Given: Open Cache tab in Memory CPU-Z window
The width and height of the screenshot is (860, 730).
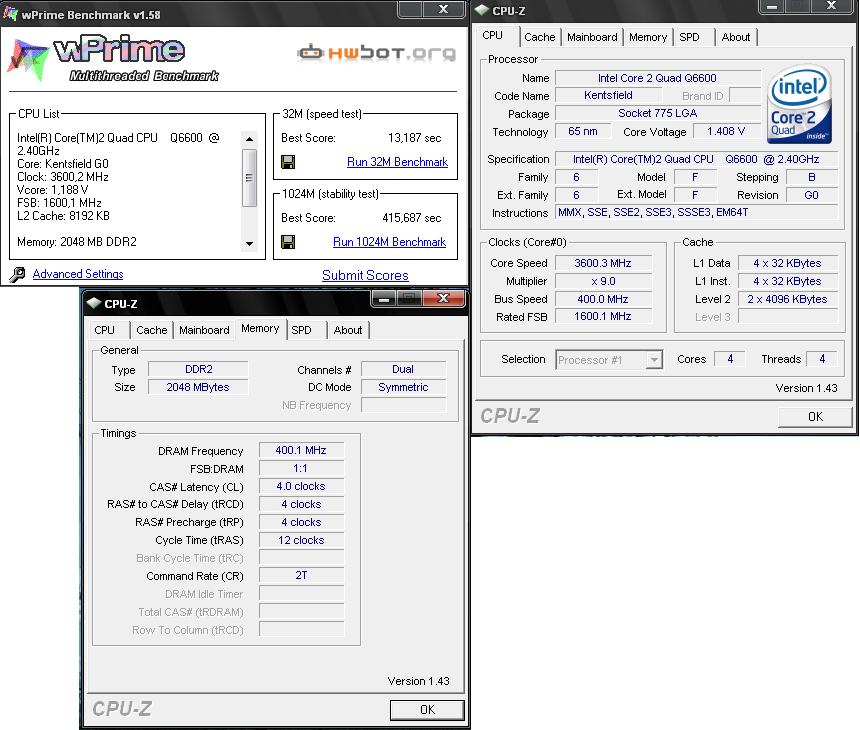Looking at the screenshot, I should coord(151,330).
